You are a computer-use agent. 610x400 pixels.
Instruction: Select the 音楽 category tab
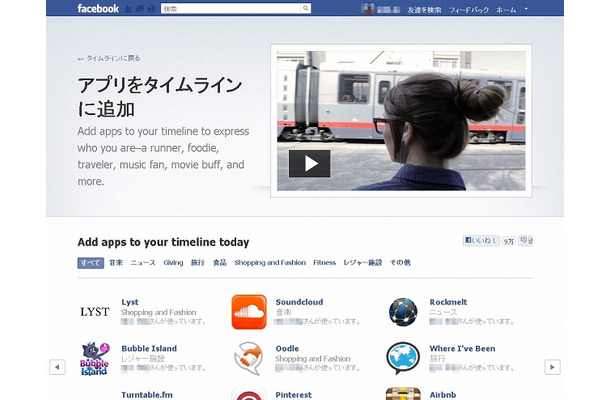(x=116, y=263)
